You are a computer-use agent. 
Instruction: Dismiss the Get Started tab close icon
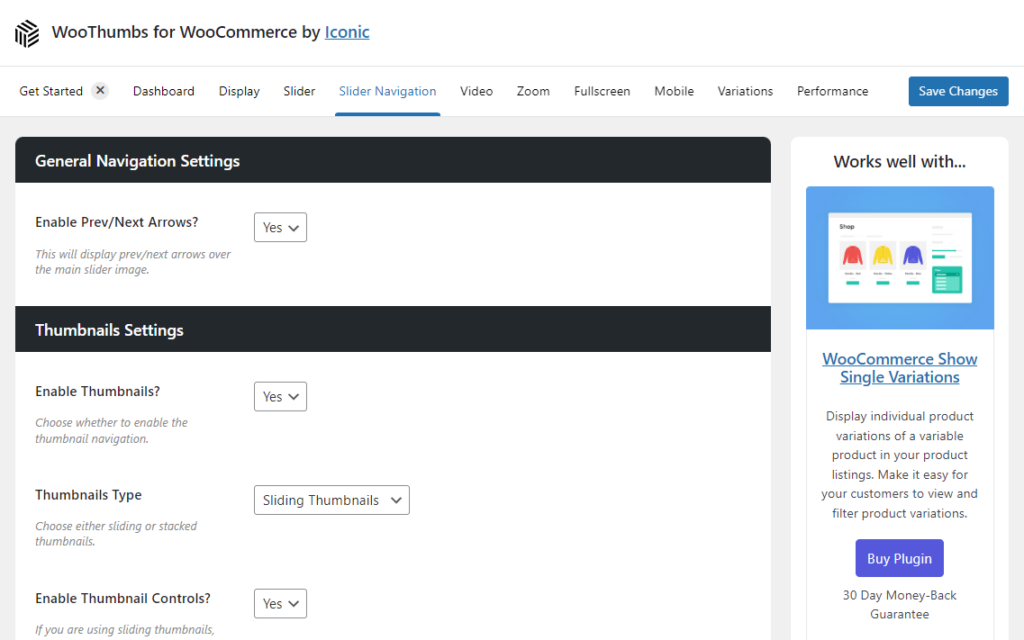point(100,91)
